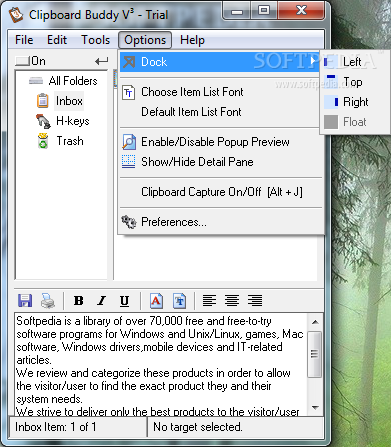Minimize the Clipboard Buddy window
Viewport: 391px width, 447px height.
click(x=237, y=11)
